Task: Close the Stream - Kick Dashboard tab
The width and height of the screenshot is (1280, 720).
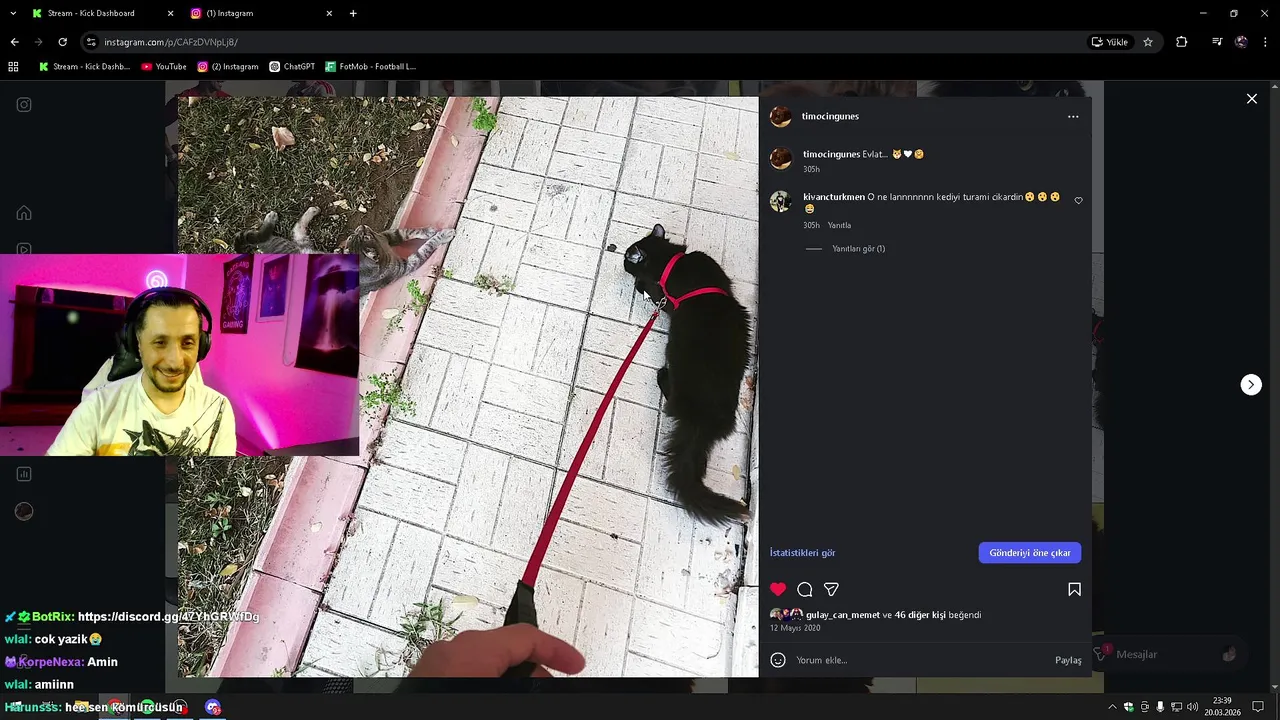Action: coord(170,14)
